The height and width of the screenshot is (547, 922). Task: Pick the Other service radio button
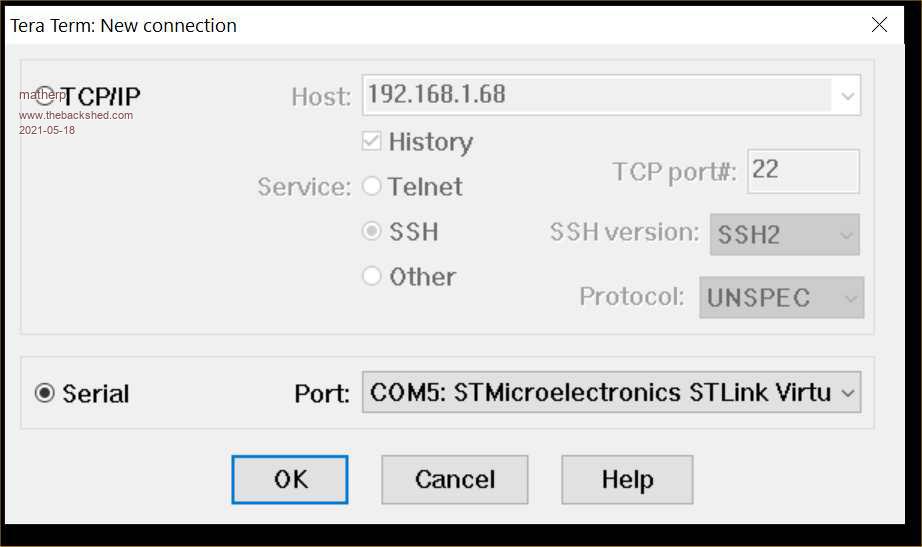372,276
